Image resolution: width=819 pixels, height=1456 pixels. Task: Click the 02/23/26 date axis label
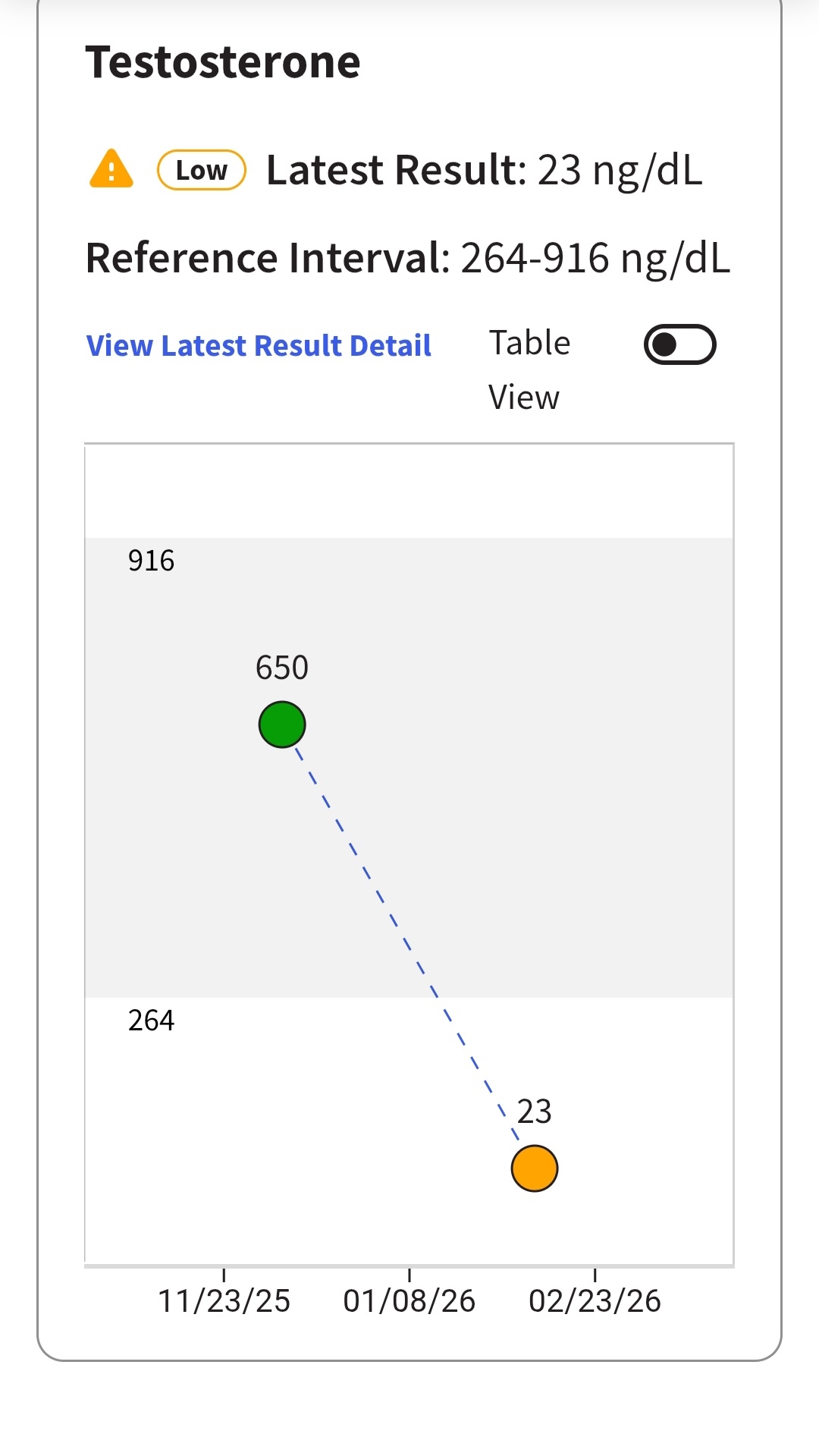[595, 1300]
